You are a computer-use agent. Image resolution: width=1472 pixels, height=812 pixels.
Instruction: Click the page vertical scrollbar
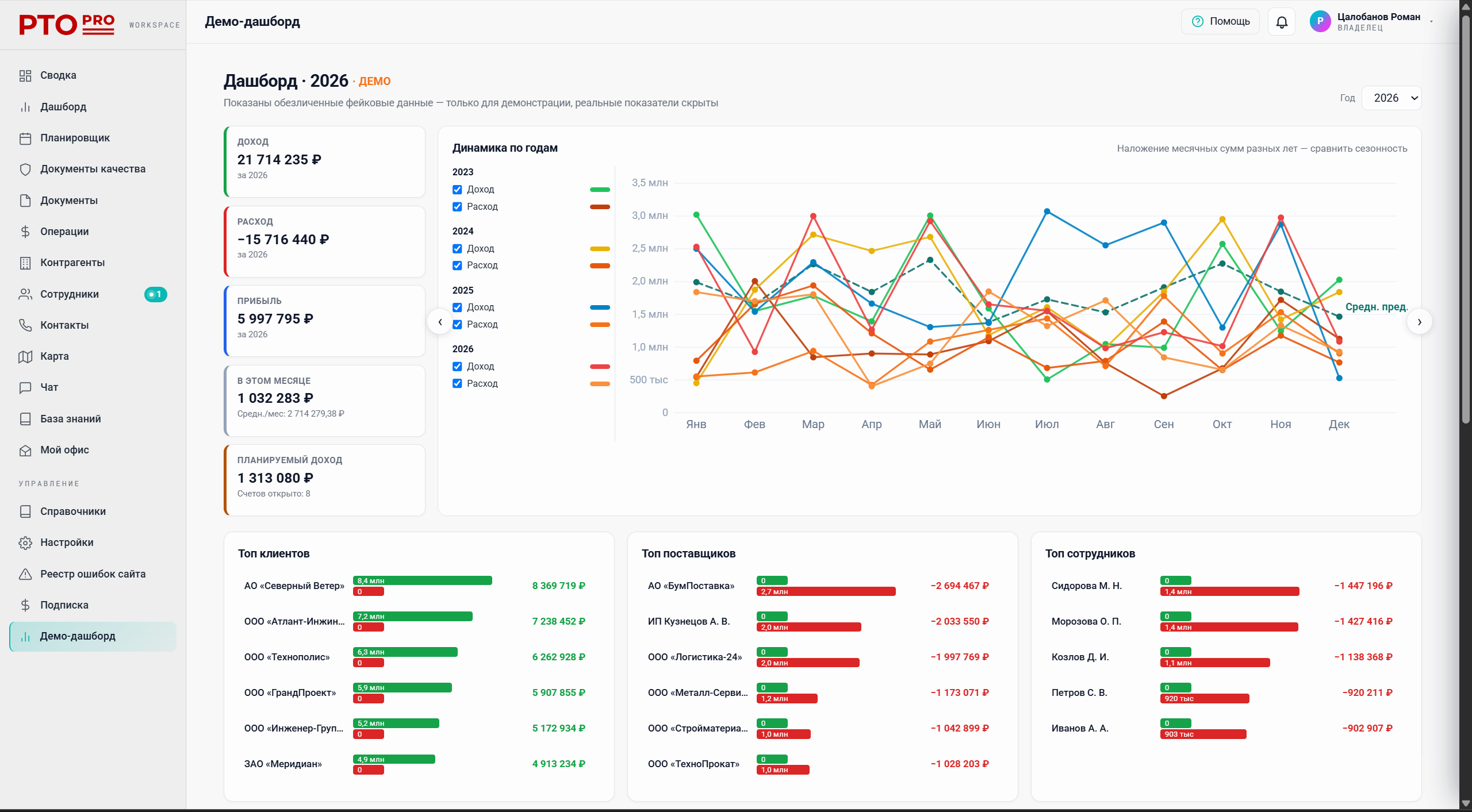[1466, 218]
